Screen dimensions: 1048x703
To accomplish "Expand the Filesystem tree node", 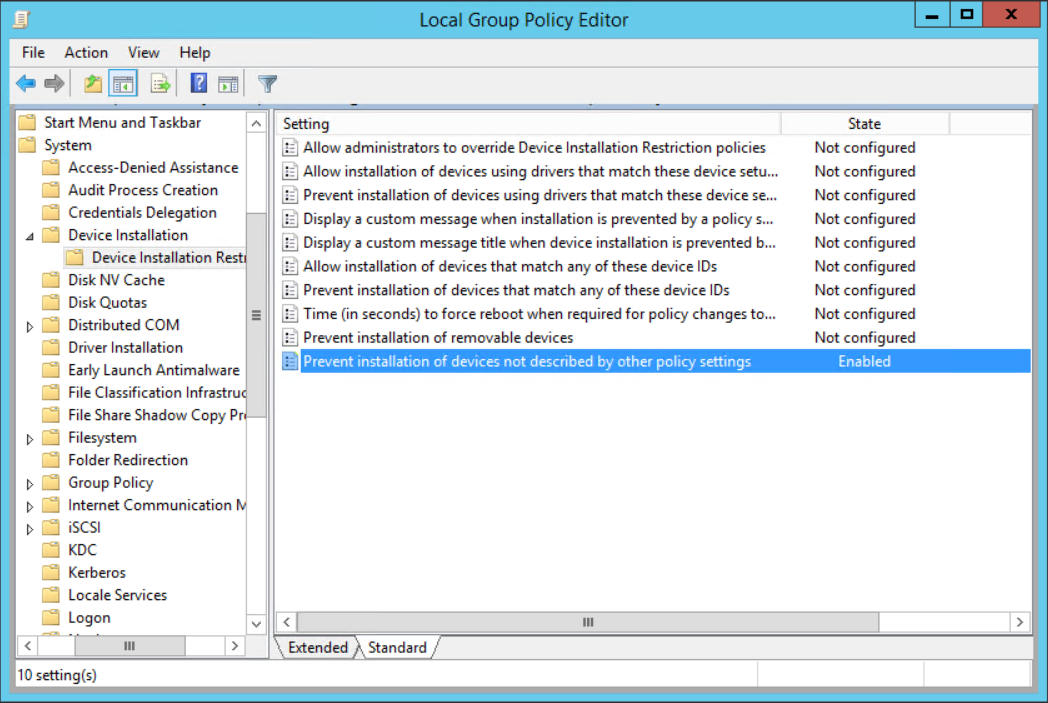I will click(x=29, y=438).
